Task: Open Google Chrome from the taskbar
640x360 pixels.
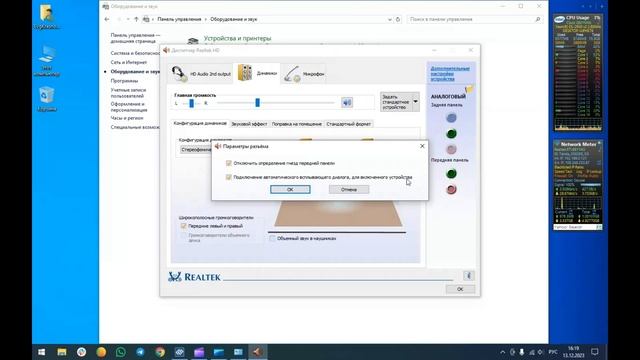Action: click(160, 352)
